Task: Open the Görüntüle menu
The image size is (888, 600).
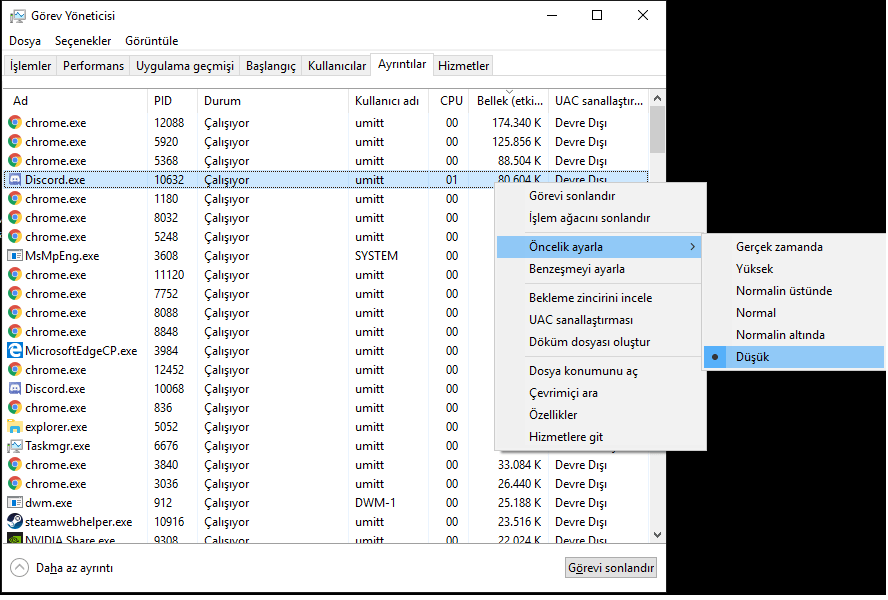Action: click(152, 41)
